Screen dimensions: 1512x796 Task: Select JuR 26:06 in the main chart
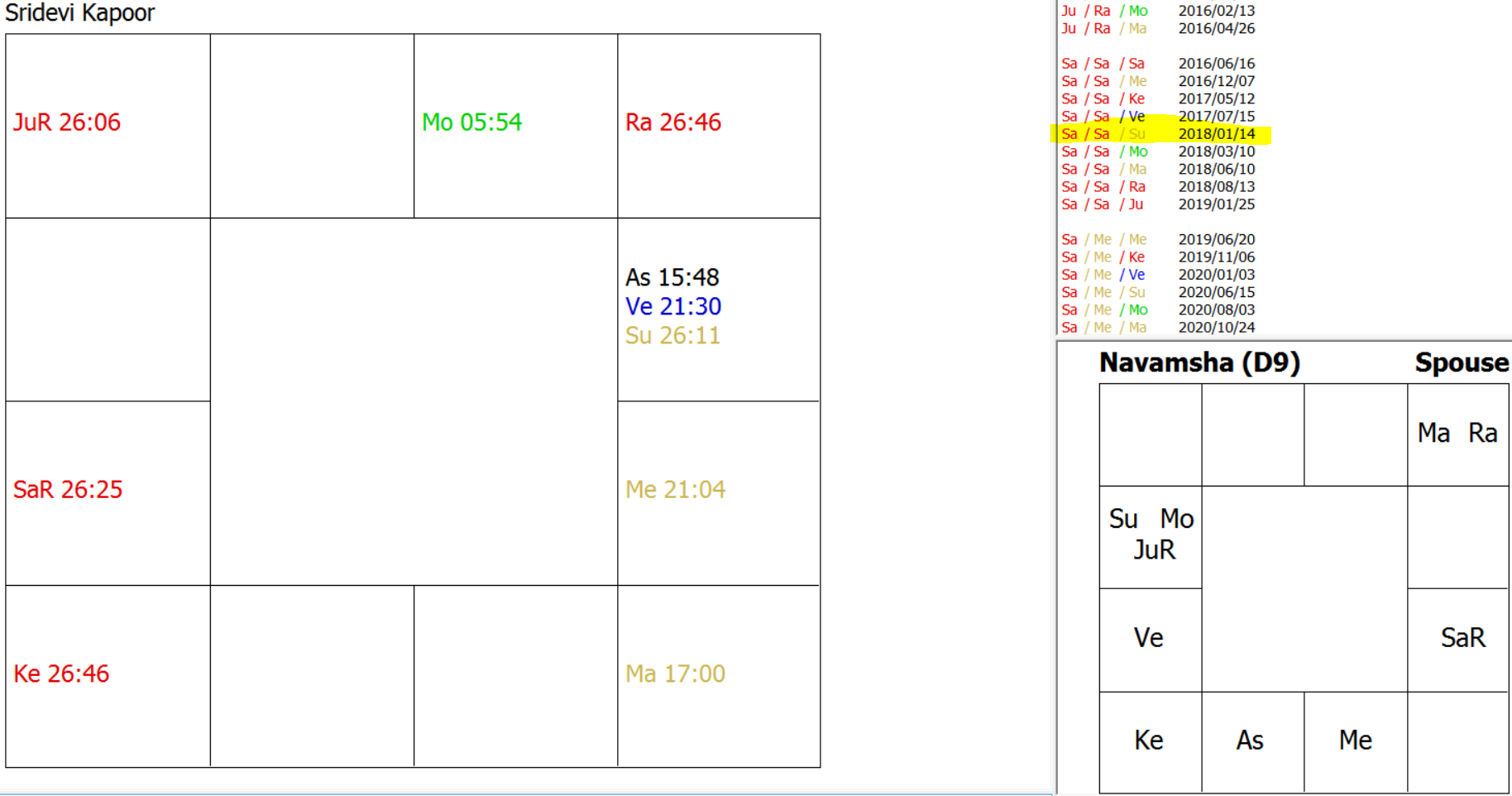point(67,122)
